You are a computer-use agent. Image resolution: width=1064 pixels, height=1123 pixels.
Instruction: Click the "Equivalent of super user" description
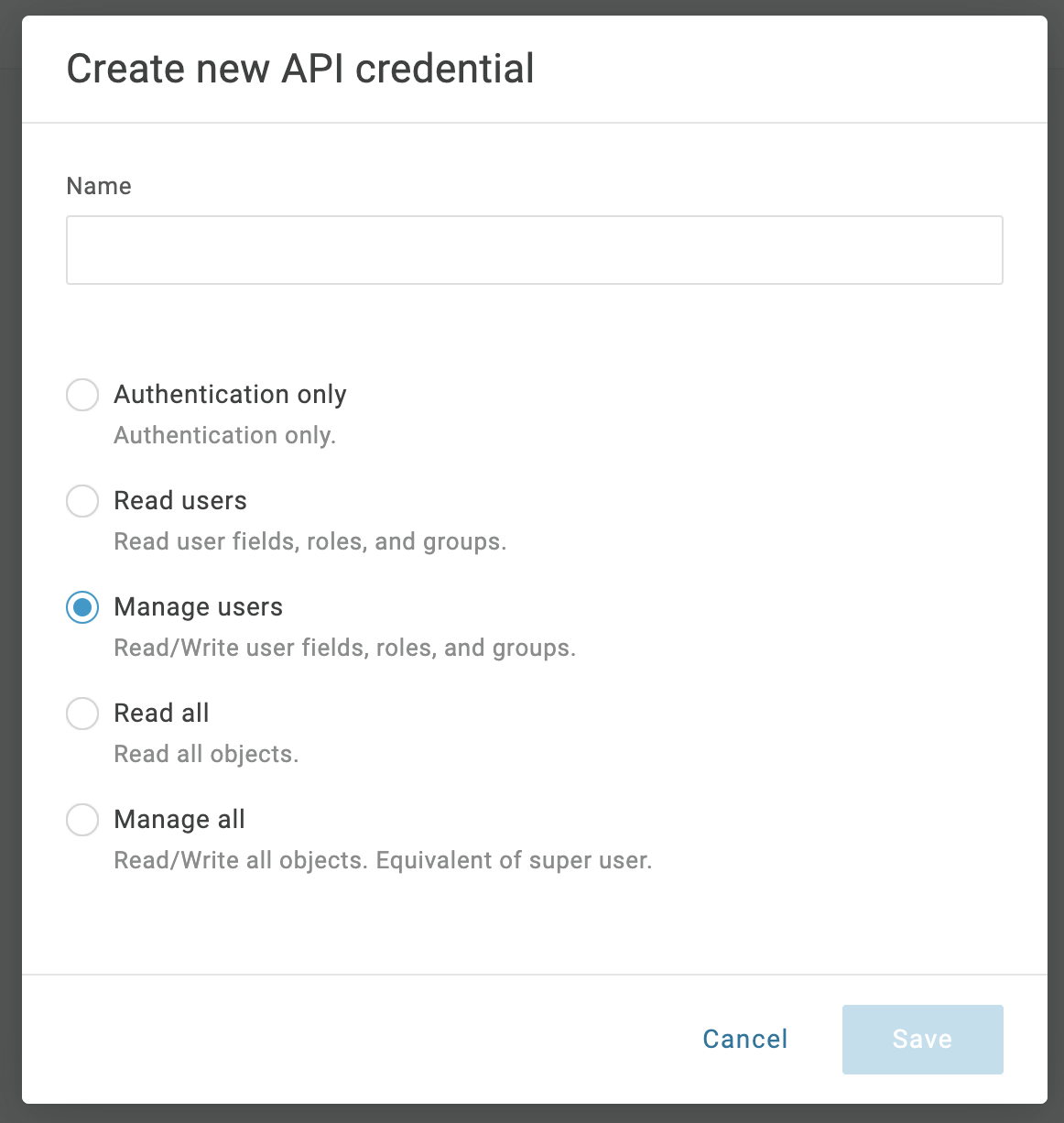click(513, 860)
